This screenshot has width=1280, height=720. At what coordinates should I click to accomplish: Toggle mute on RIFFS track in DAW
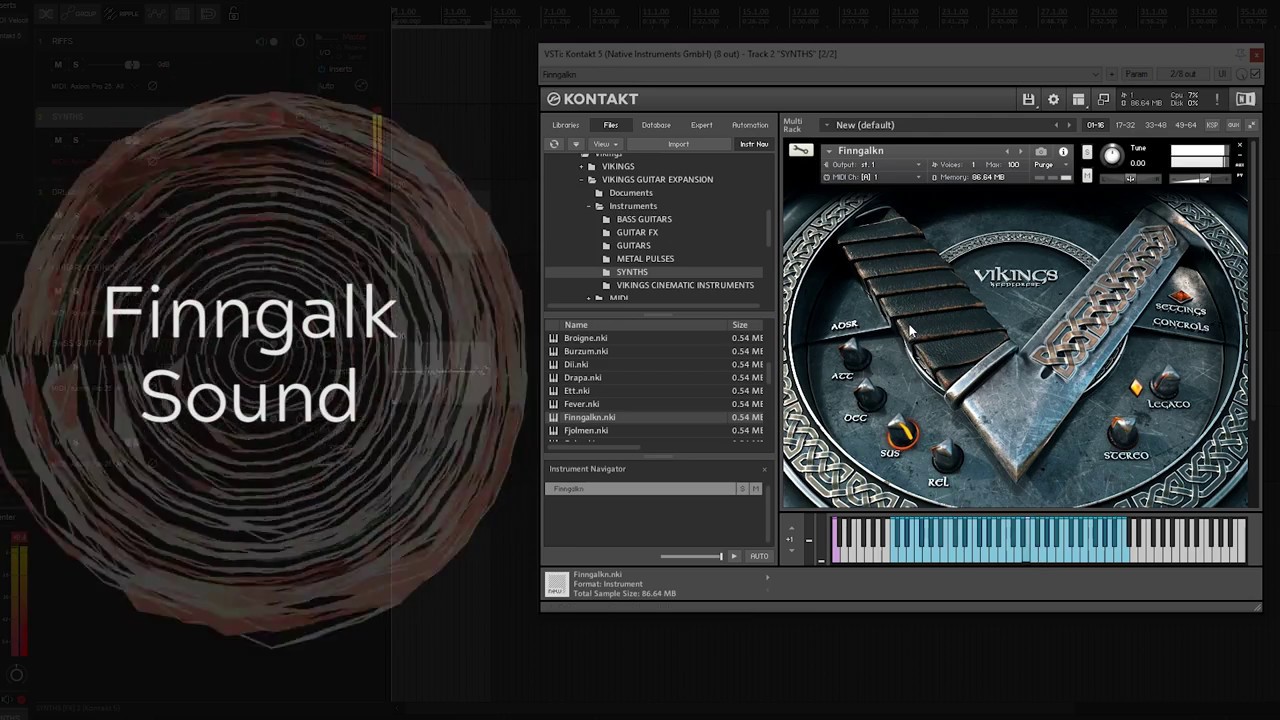[58, 65]
